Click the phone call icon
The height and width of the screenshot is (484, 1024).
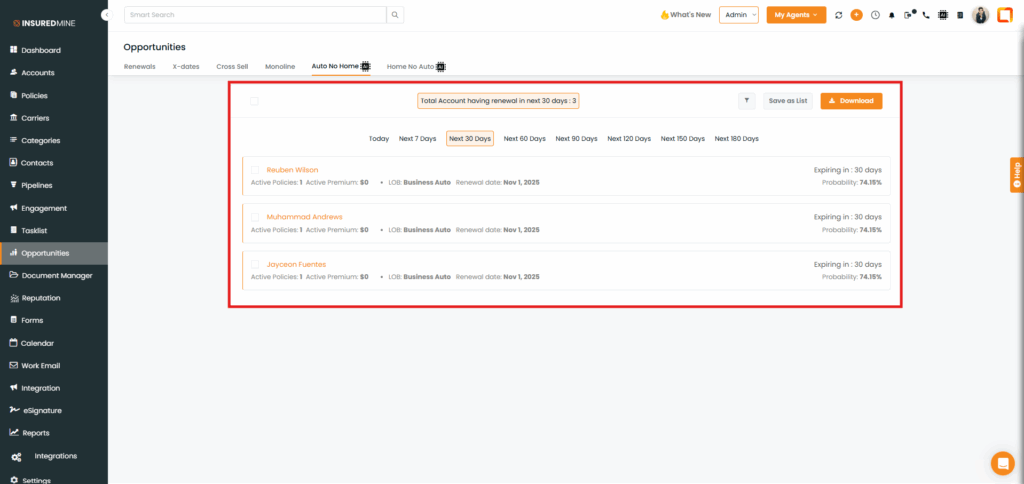coord(926,15)
